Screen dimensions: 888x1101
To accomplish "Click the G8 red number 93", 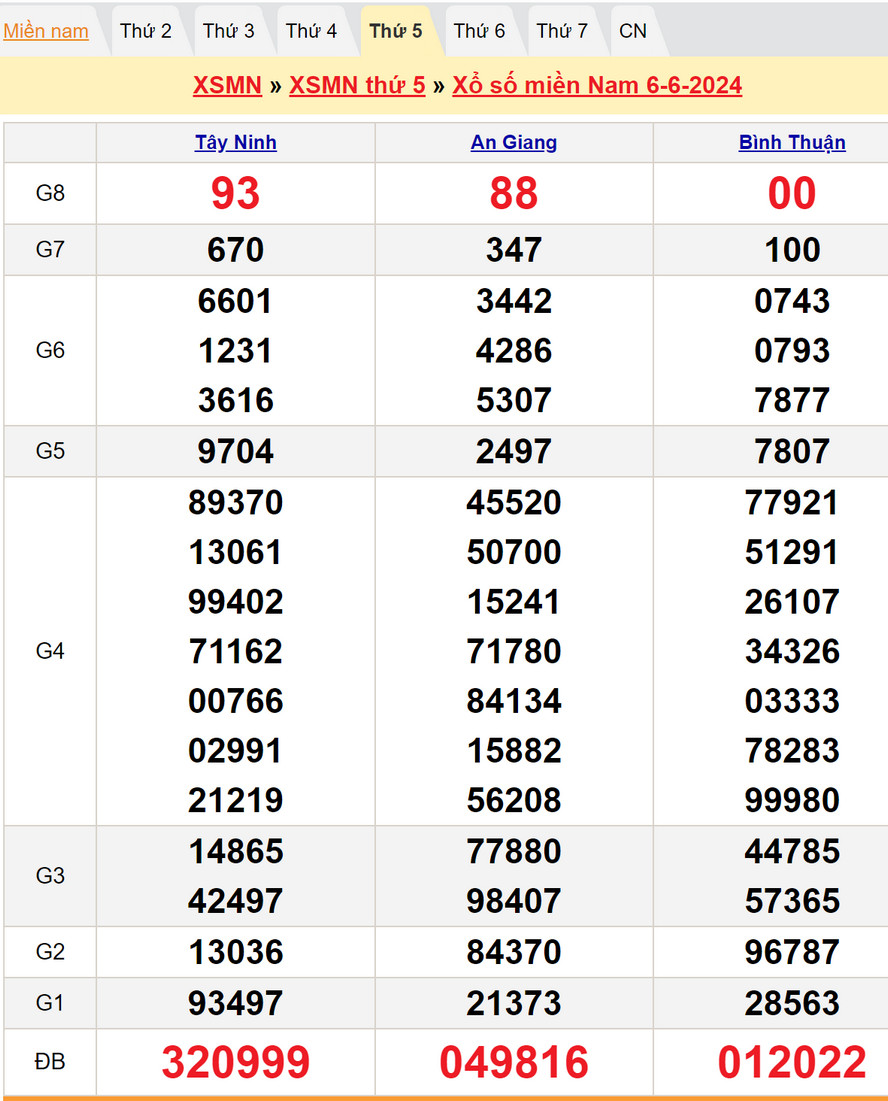I will 236,193.
